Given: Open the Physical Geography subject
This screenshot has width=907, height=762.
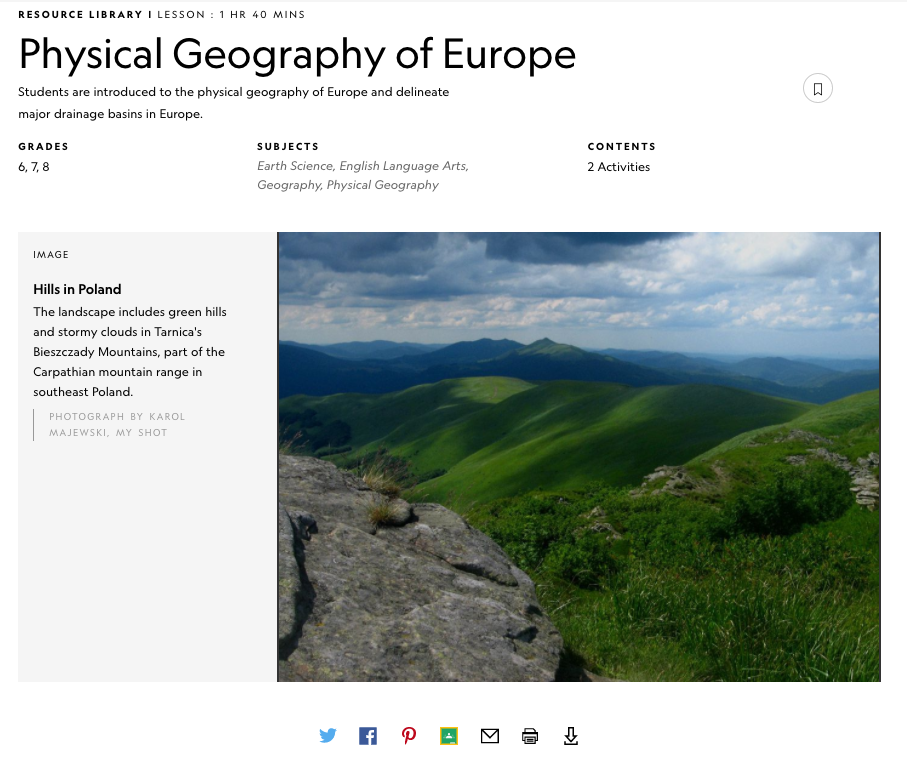Looking at the screenshot, I should pyautogui.click(x=382, y=185).
